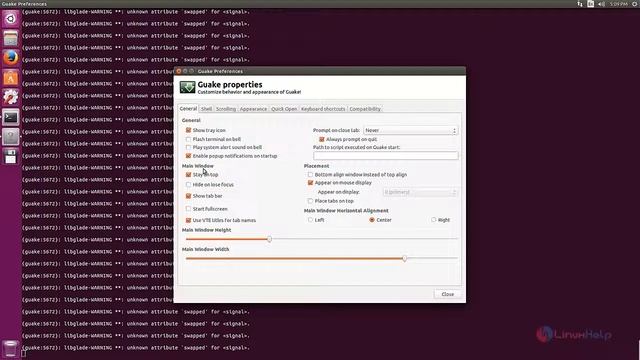Image resolution: width=640 pixels, height=360 pixels.
Task: Click the 'Main Window Height' label
Action: coord(207,230)
